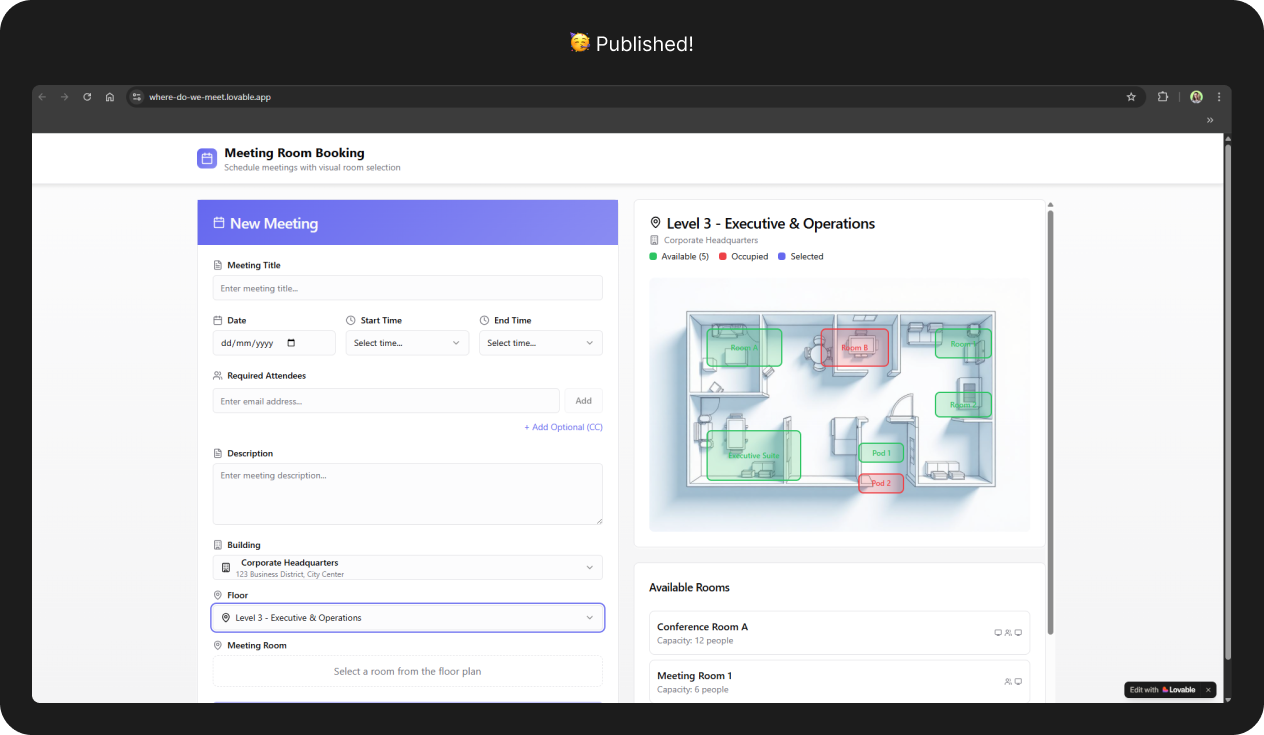Open the Edit with Lovable badge

click(x=1163, y=689)
